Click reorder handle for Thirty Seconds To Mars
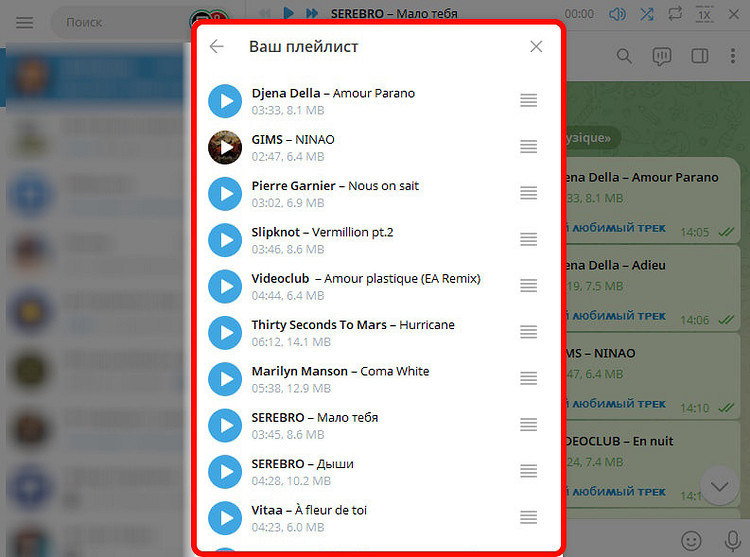Screen dimensions: 750x557 [x=529, y=332]
